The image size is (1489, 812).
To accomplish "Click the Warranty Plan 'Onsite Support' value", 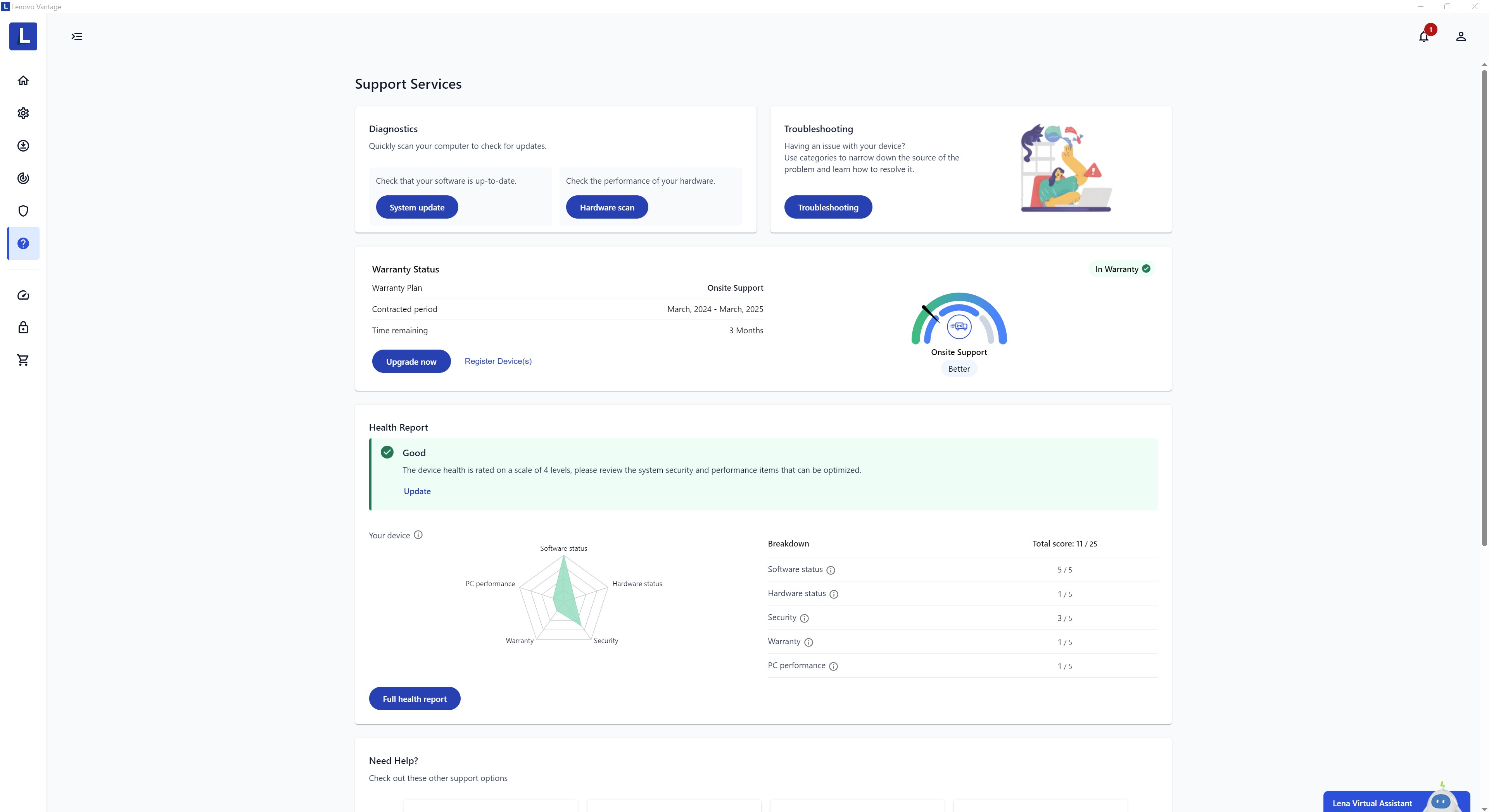I will 735,288.
